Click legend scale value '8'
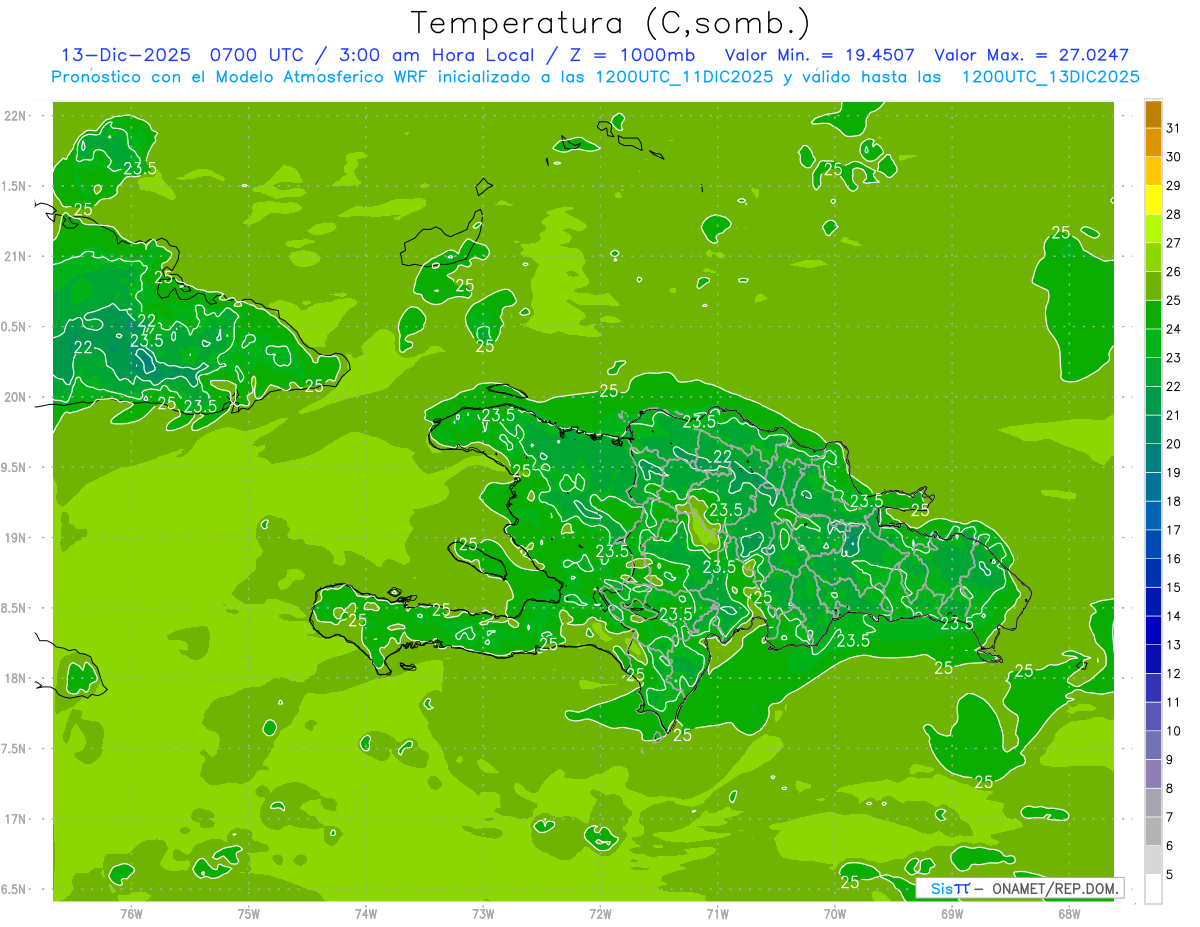Viewport: 1200px width, 927px height. point(1170,789)
